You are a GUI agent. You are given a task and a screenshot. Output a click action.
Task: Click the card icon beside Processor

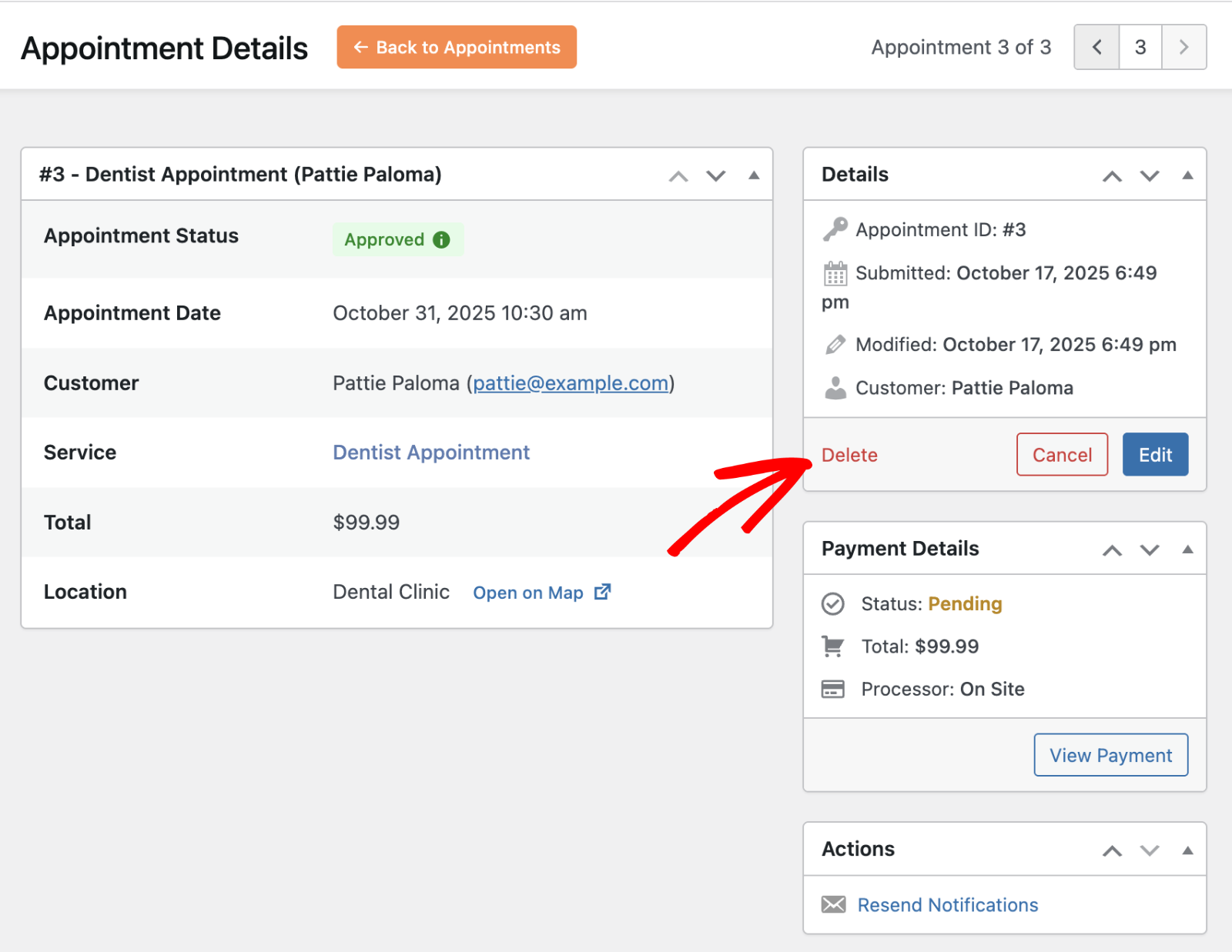833,688
